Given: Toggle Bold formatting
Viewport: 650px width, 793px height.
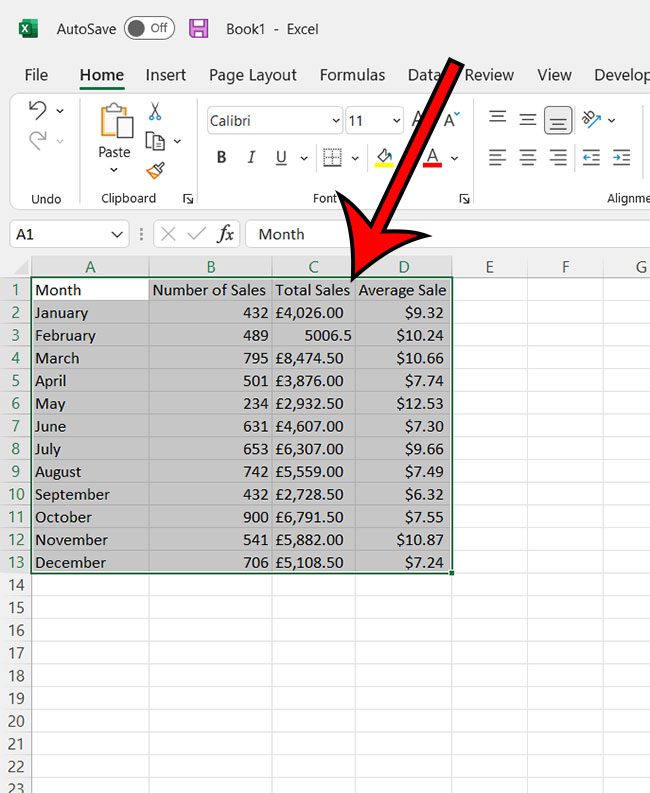Looking at the screenshot, I should 221,158.
